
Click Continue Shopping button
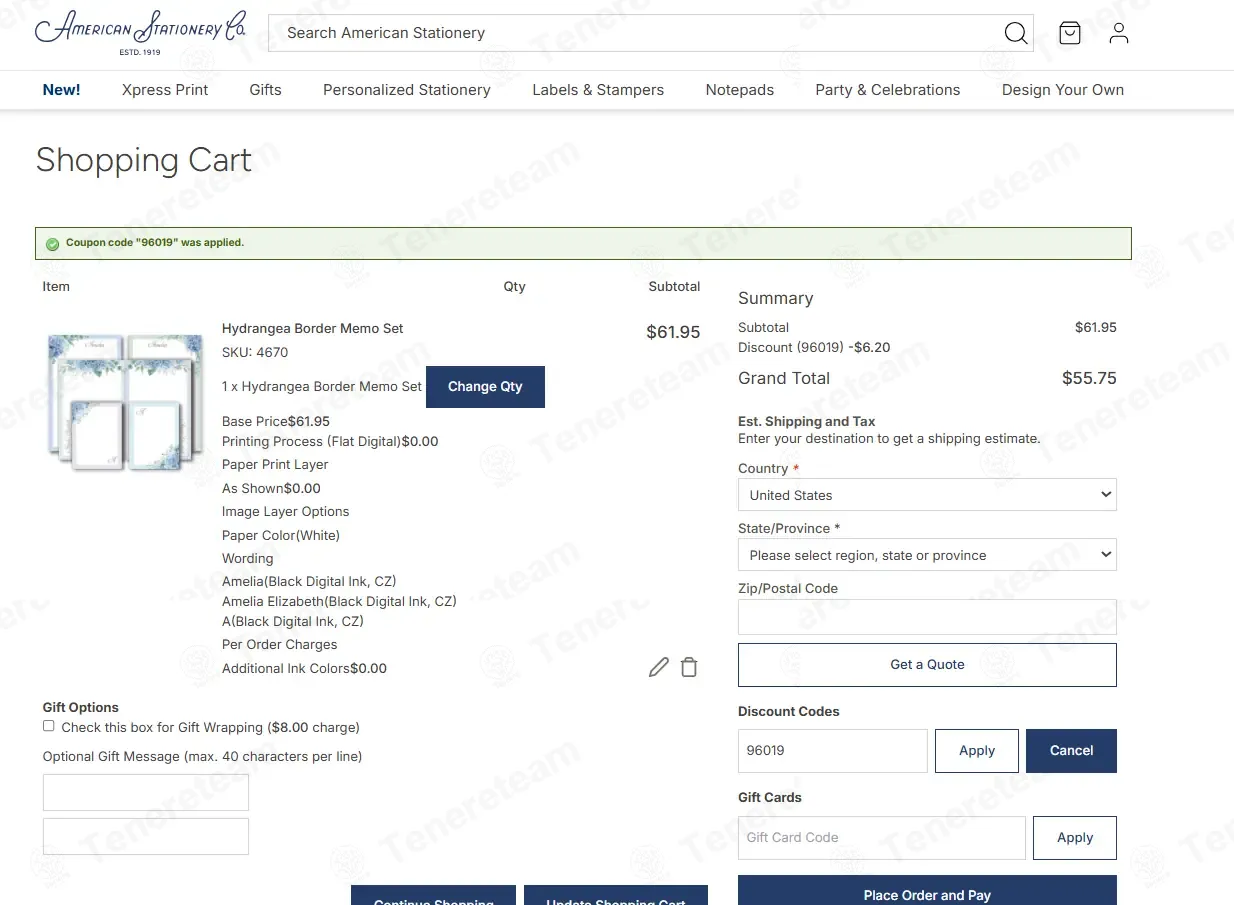point(433,895)
